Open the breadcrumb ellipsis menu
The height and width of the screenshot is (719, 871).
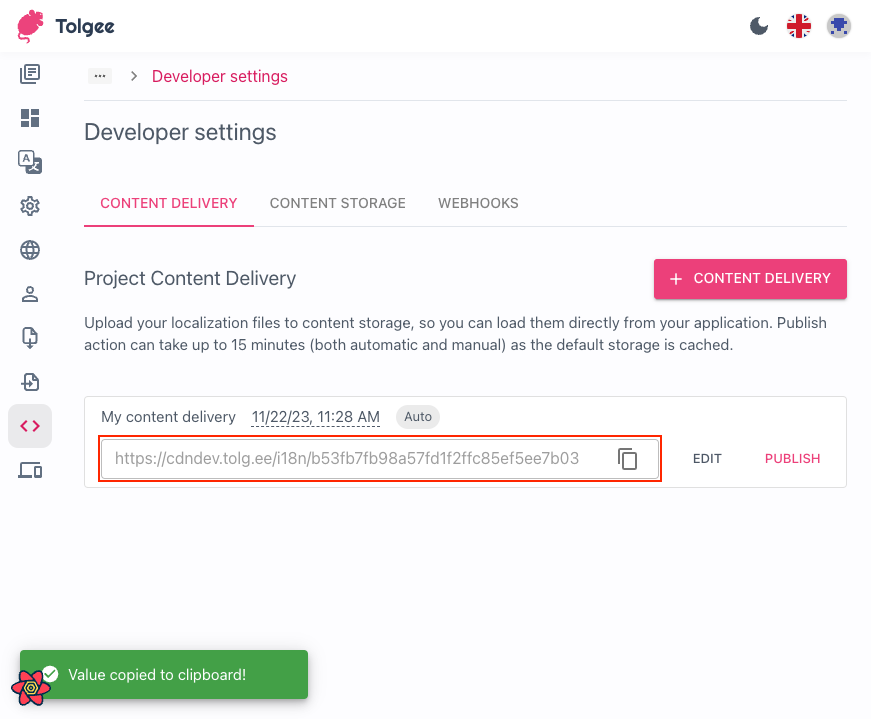pyautogui.click(x=99, y=75)
